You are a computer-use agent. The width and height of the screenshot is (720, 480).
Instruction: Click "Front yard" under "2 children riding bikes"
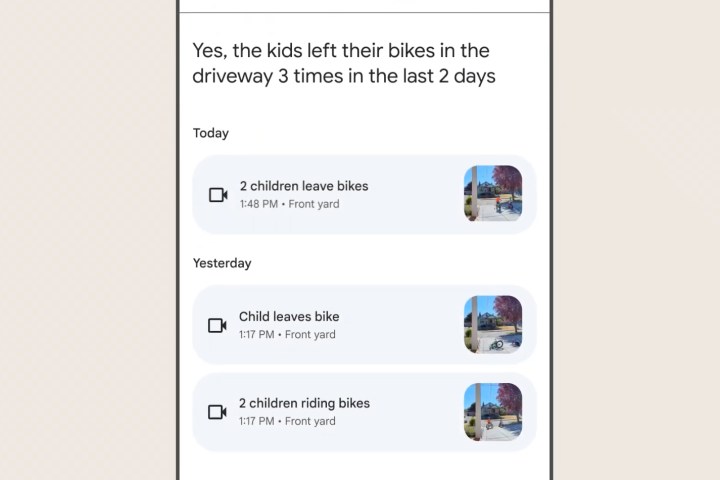pos(310,422)
